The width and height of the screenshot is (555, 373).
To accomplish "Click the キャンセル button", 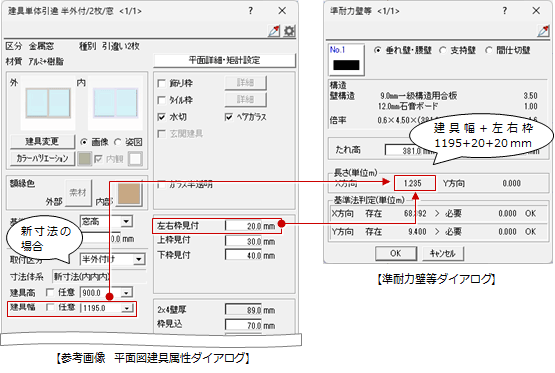I will (442, 253).
